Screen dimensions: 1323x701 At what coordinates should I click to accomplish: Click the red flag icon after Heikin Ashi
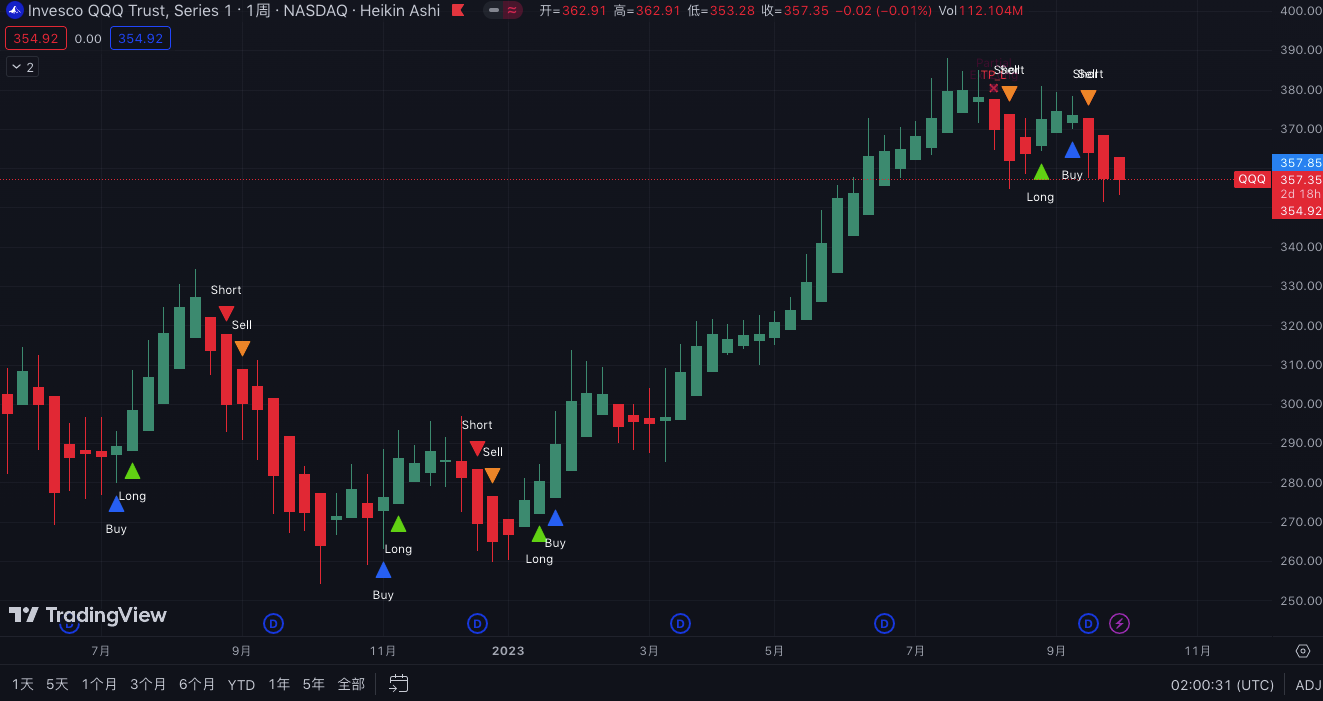click(457, 11)
